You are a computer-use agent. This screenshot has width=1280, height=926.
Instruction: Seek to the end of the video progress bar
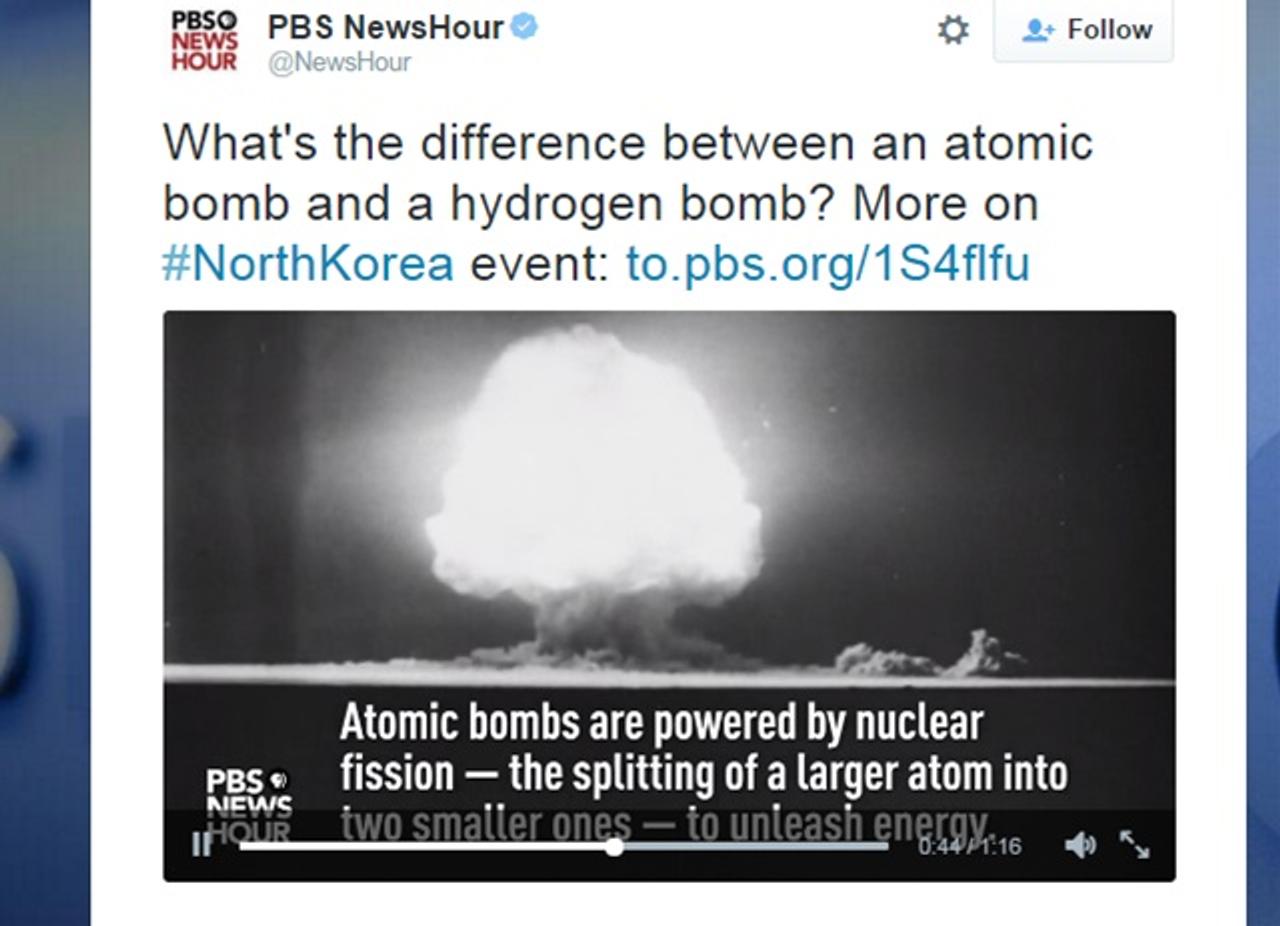coord(884,846)
